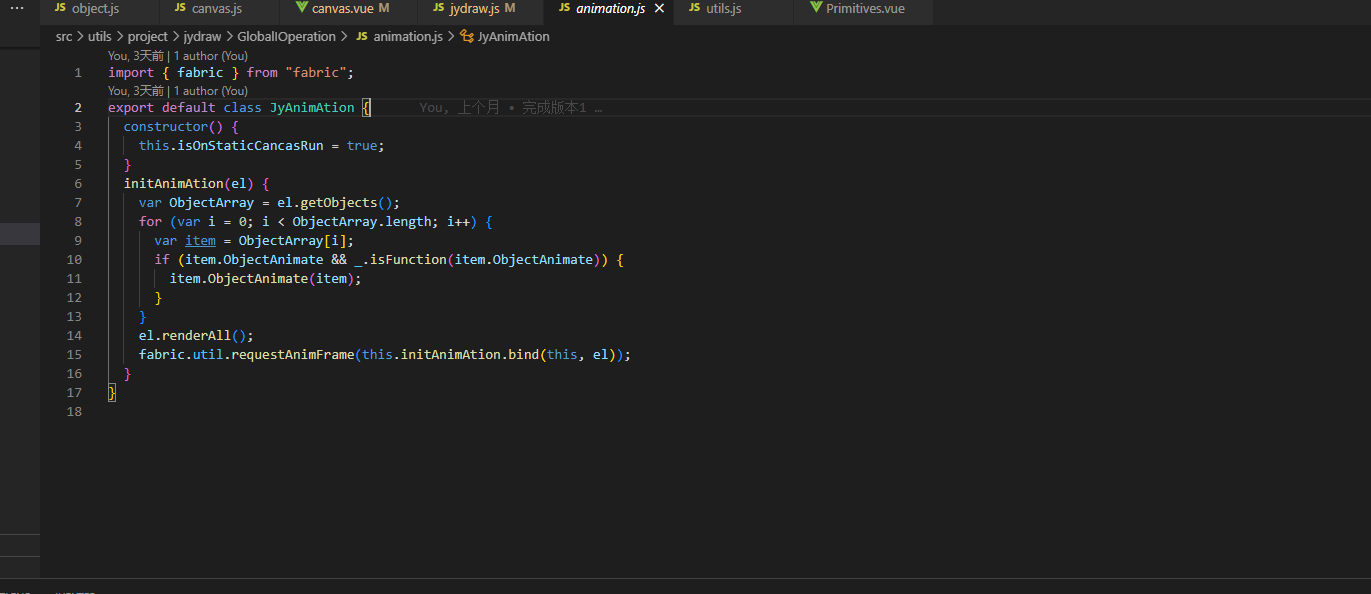Click the JS icon on utils.js tab
Screen dimensions: 1371x594
point(694,8)
